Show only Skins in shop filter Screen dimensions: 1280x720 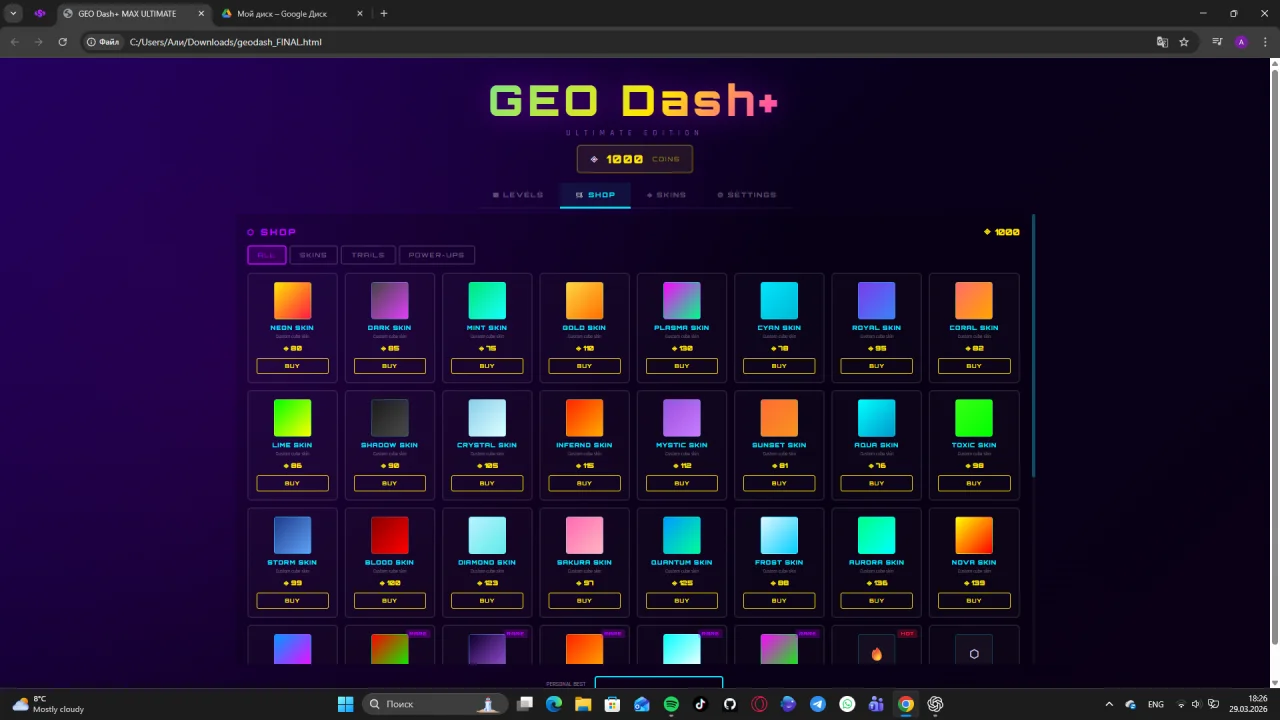(313, 255)
